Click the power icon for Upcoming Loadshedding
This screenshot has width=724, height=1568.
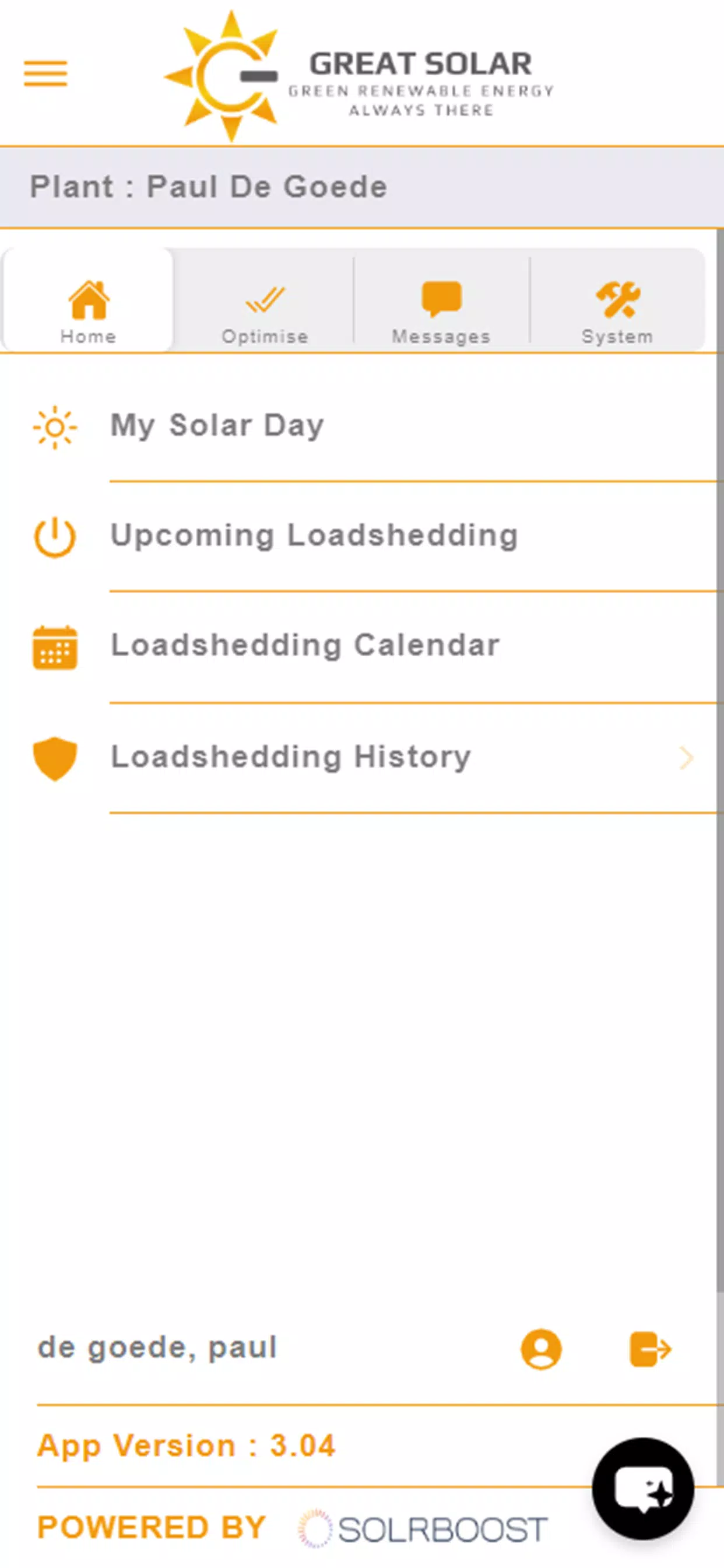coord(55,537)
